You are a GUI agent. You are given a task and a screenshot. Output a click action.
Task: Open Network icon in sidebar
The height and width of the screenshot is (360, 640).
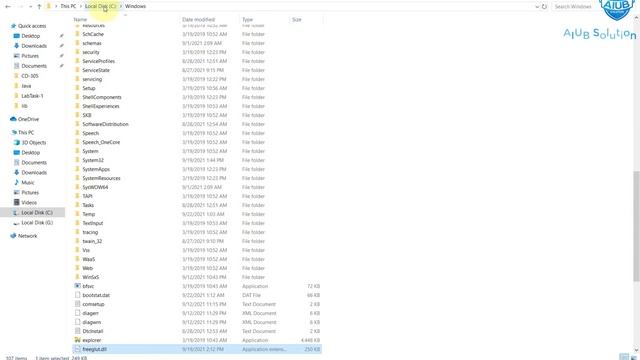(x=13, y=236)
